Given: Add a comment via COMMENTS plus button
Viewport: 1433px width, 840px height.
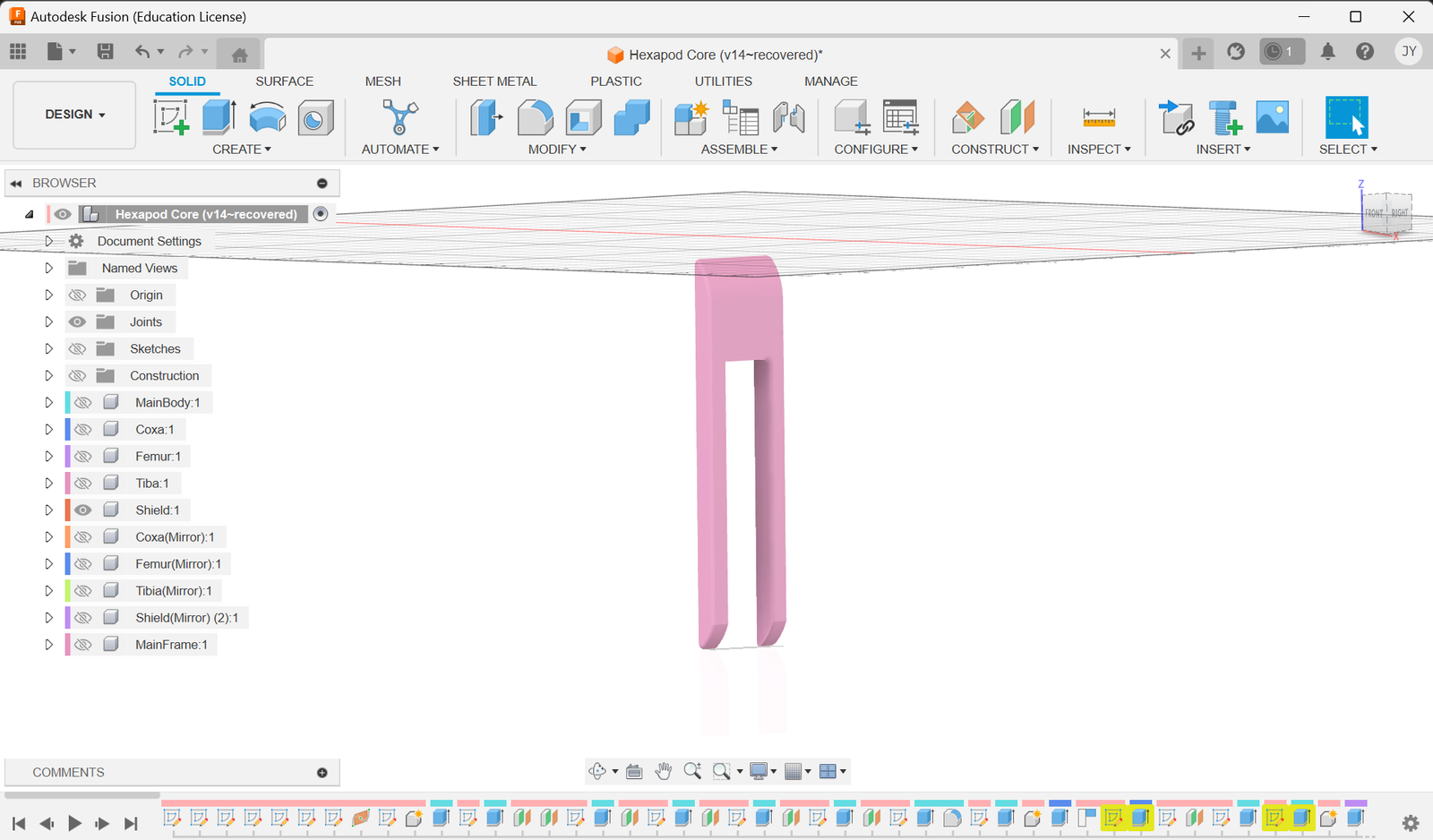Looking at the screenshot, I should 322,772.
